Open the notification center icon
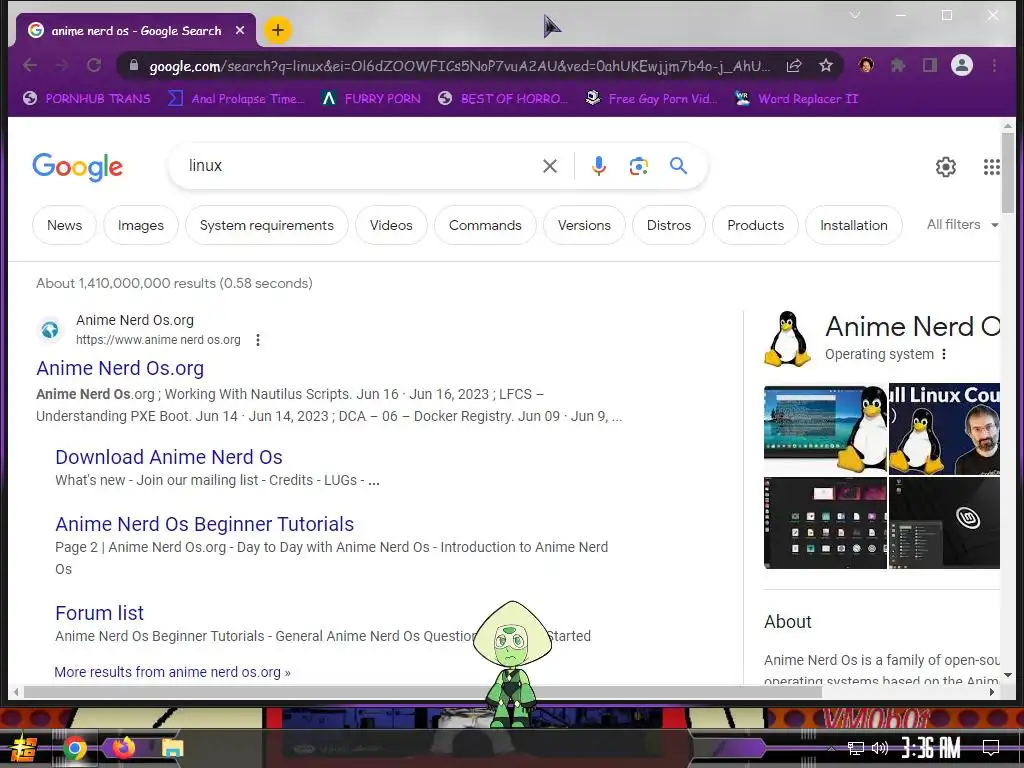Viewport: 1024px width, 768px height. click(x=991, y=748)
